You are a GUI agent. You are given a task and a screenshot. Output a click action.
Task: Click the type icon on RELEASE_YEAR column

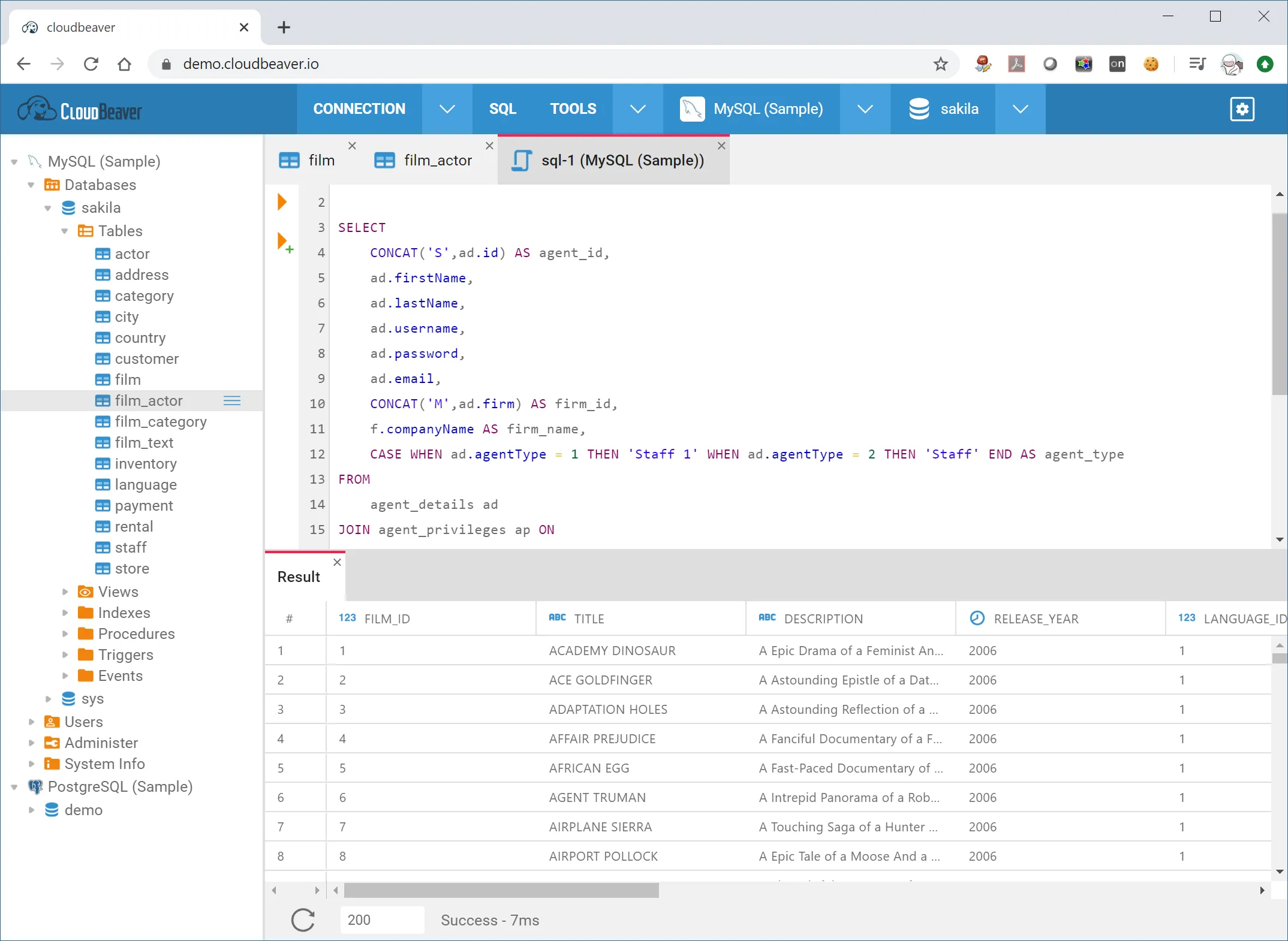click(x=976, y=619)
